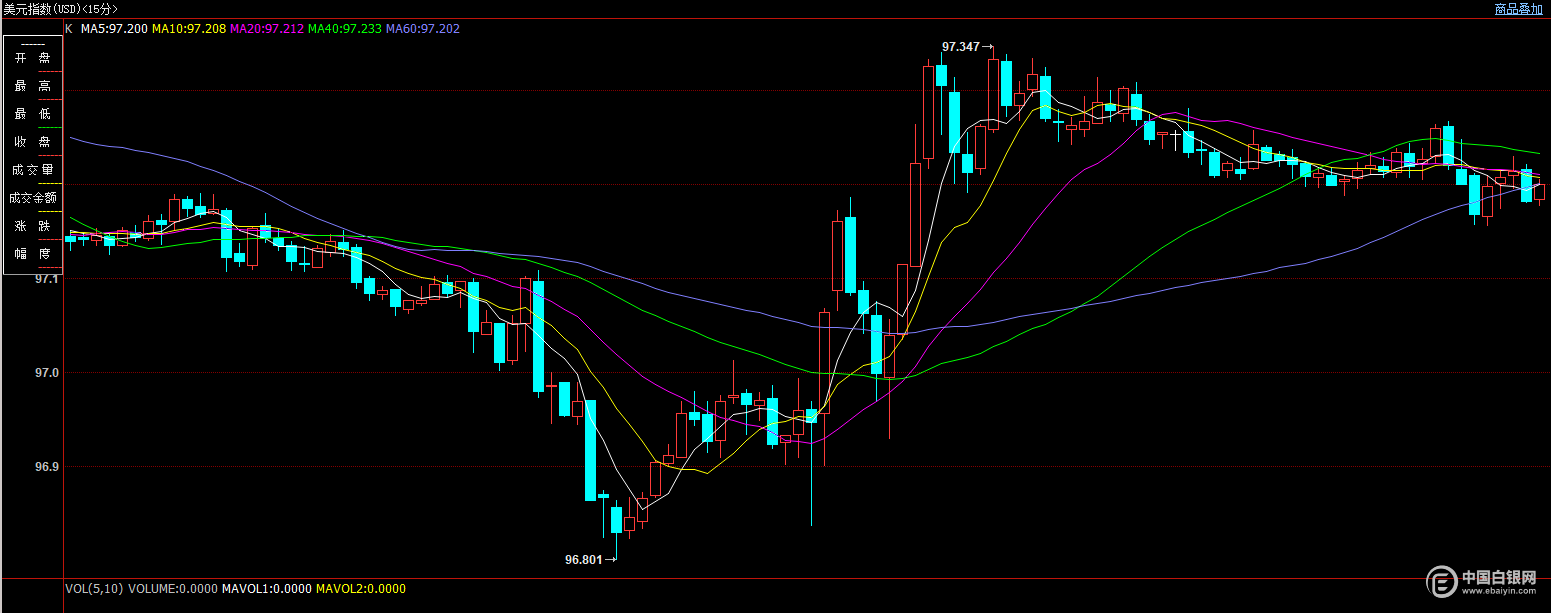
Task: Click the MA5:97.200 moving average label
Action: coord(115,29)
